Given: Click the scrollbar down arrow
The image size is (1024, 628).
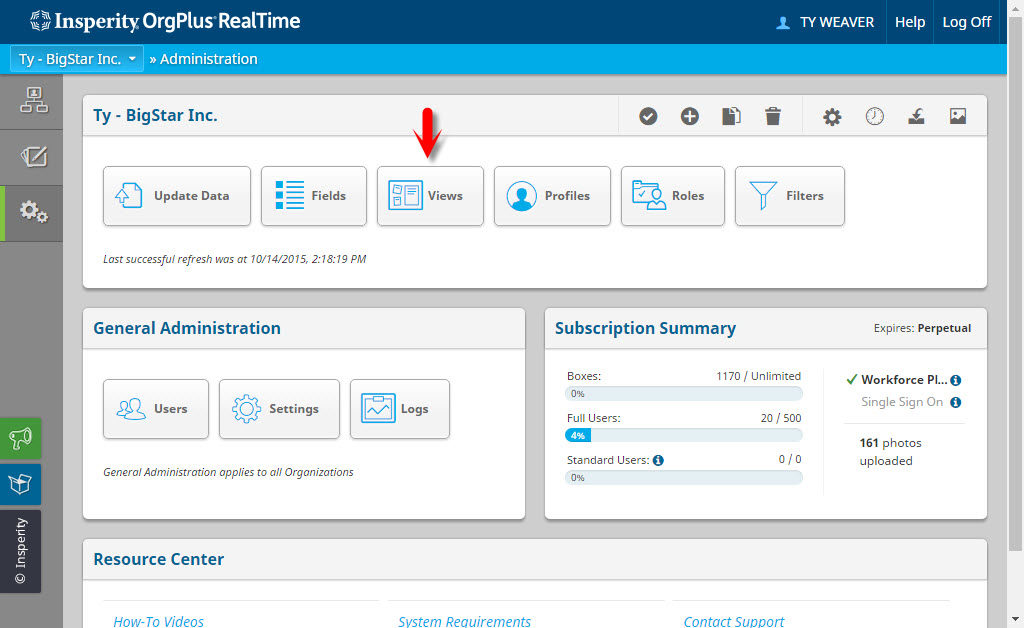Looking at the screenshot, I should pyautogui.click(x=1015, y=619).
